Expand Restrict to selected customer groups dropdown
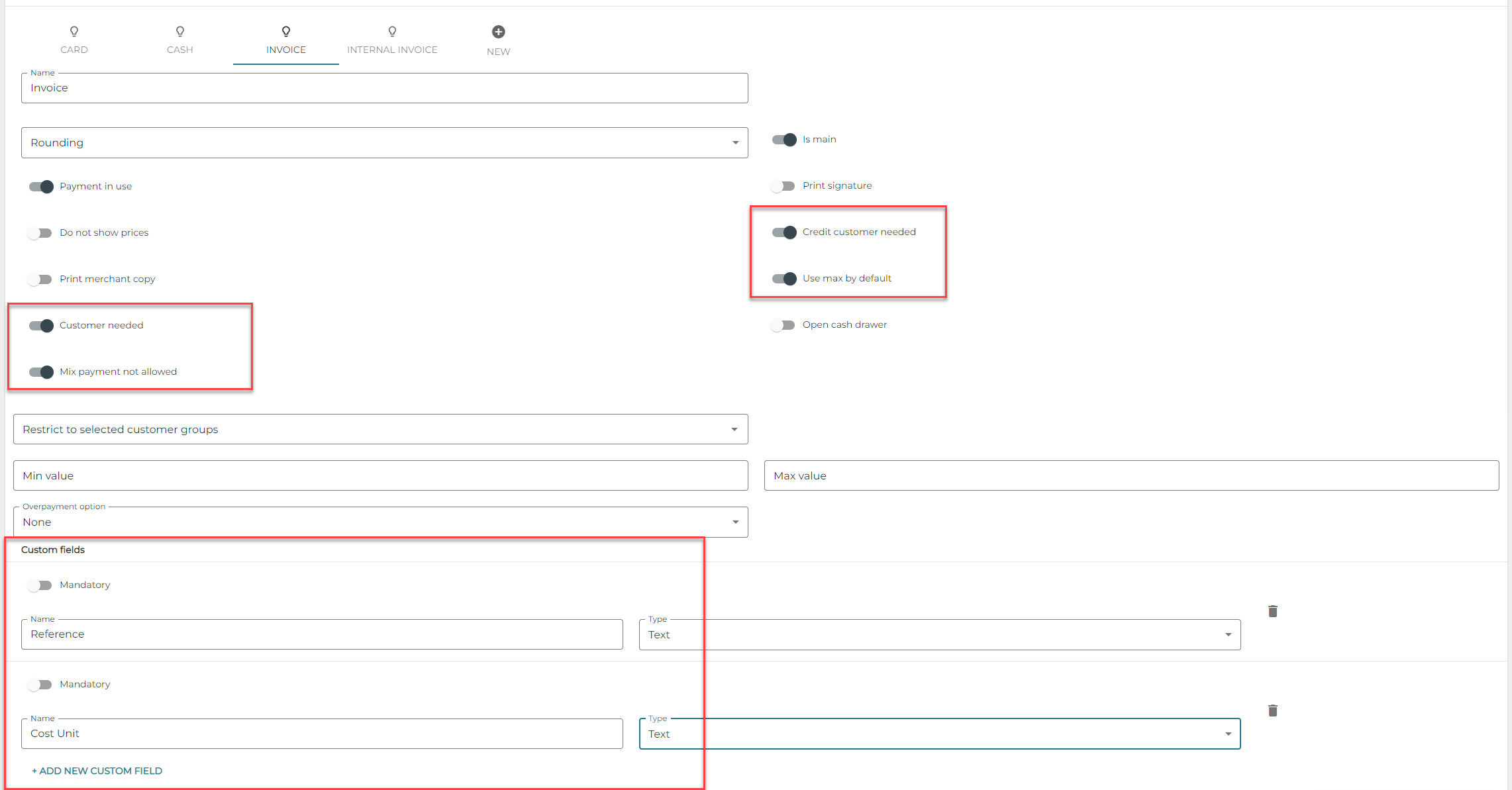 pos(380,430)
